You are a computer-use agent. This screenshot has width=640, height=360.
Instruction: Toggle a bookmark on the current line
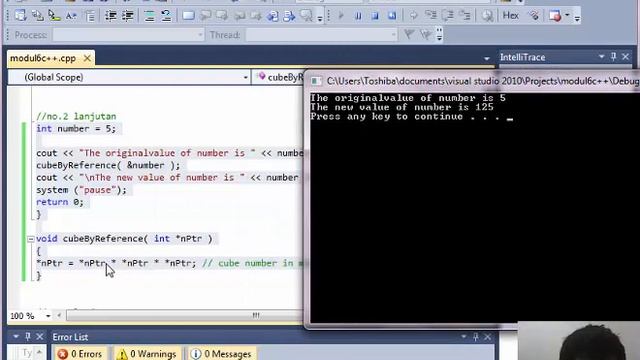188,16
